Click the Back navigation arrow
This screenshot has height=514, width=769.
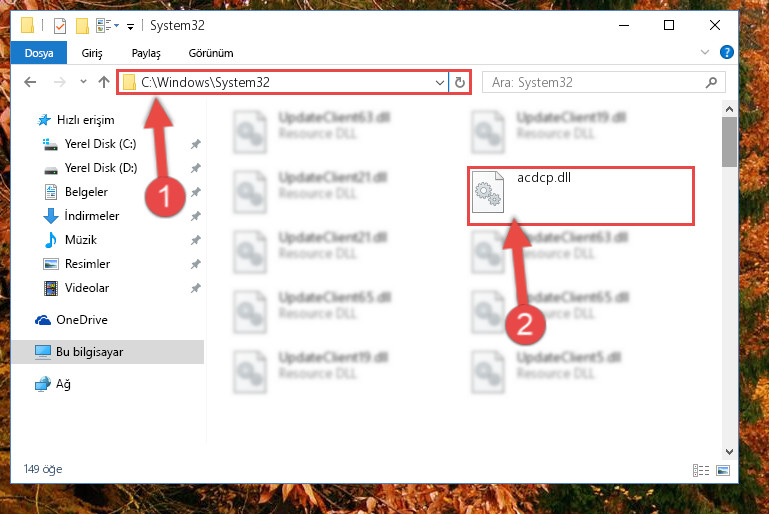click(30, 82)
